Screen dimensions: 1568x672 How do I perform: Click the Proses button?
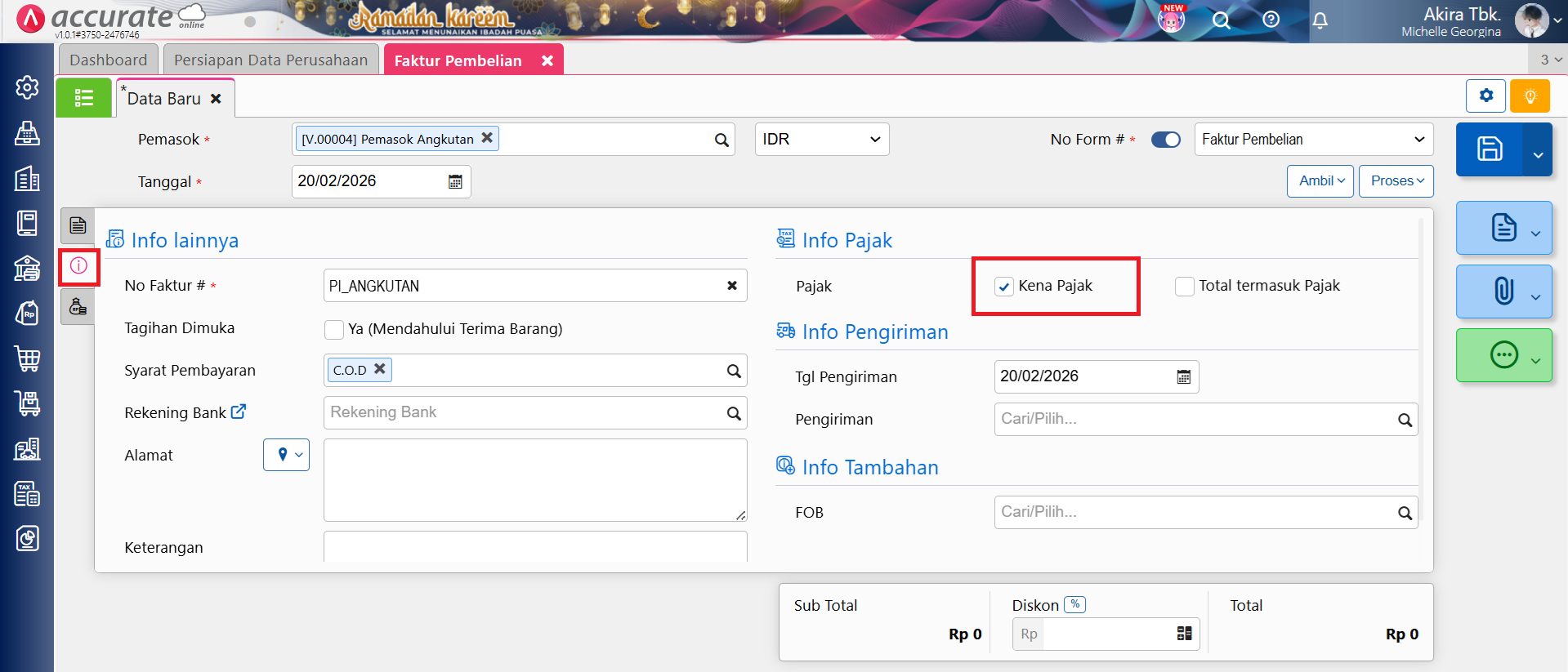(x=1396, y=180)
